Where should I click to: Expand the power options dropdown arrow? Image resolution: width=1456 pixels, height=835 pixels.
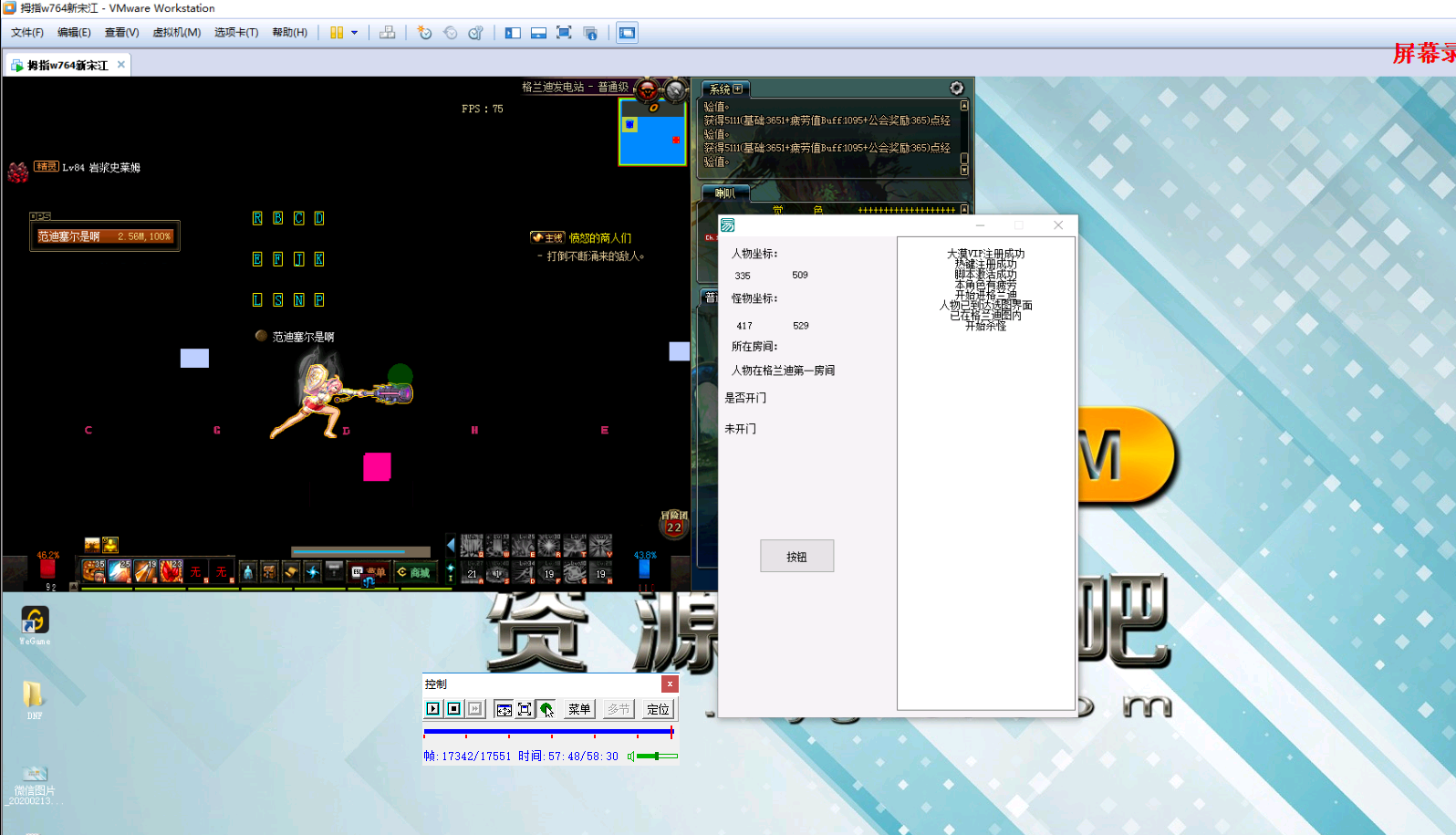[x=355, y=33]
